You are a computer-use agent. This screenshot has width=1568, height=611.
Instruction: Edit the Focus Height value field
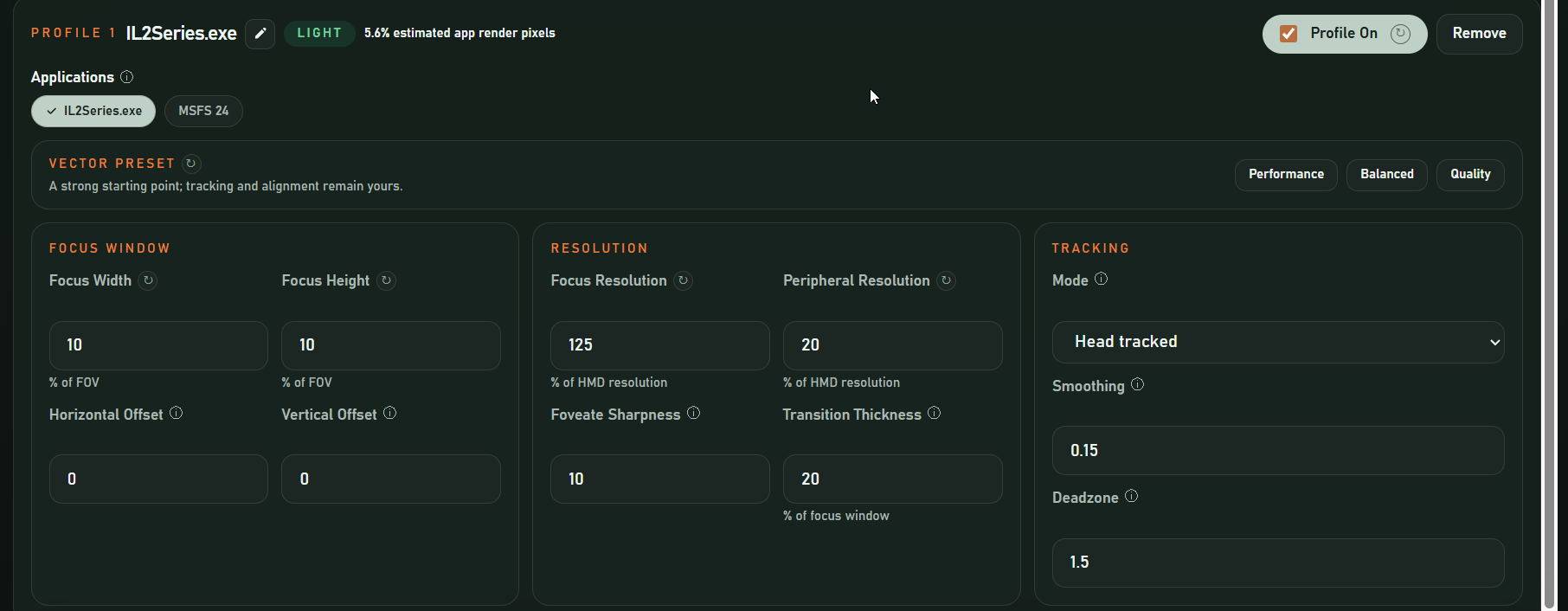click(x=391, y=345)
